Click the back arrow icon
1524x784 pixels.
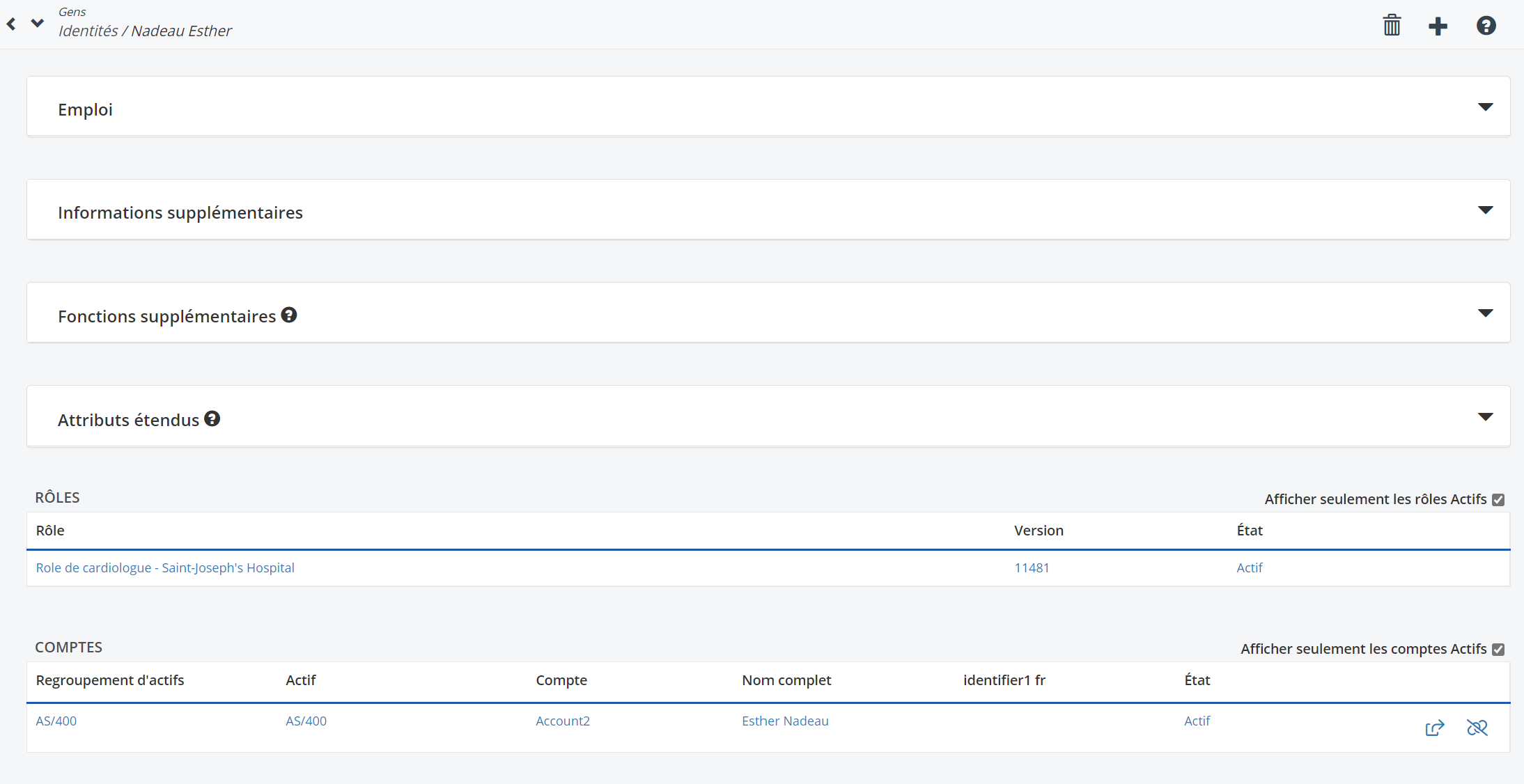[11, 24]
